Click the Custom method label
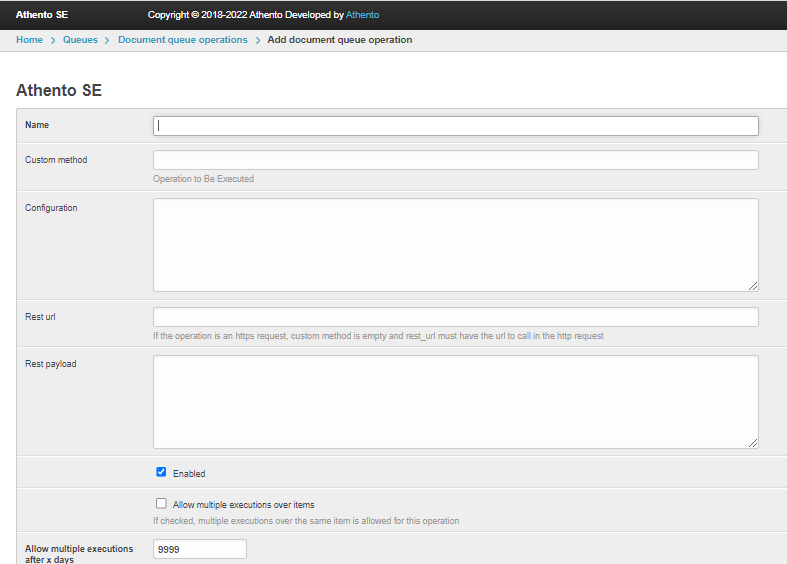Image resolution: width=787 pixels, height=564 pixels. point(56,160)
